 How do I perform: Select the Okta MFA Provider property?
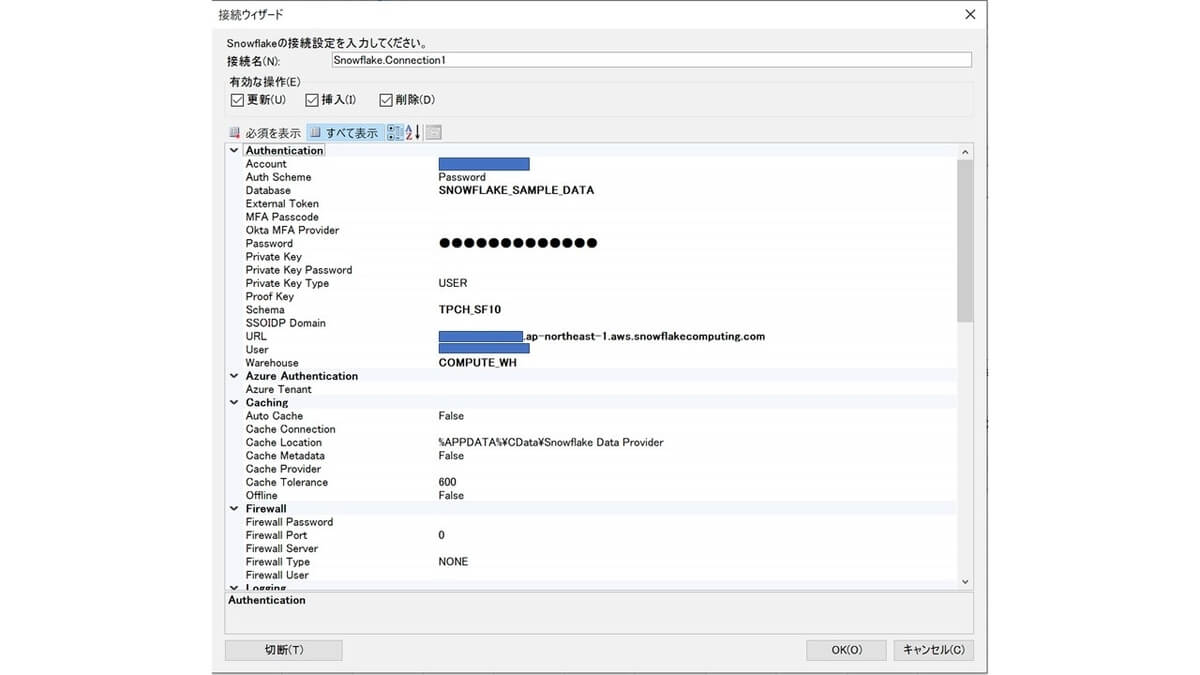click(292, 230)
